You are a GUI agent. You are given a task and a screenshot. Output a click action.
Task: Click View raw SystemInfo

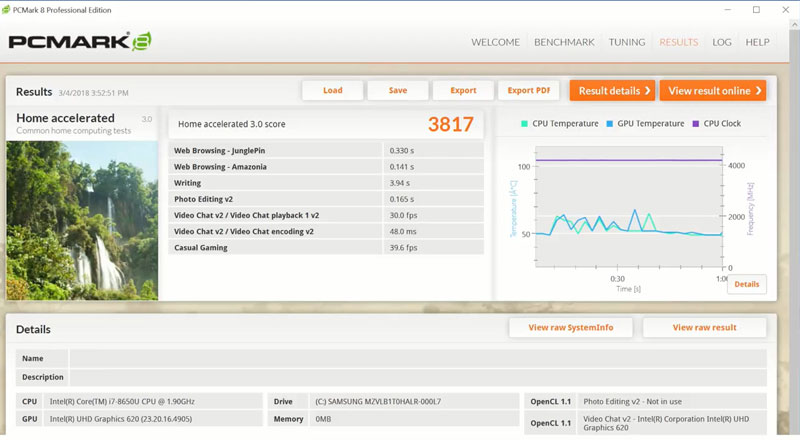tap(570, 328)
